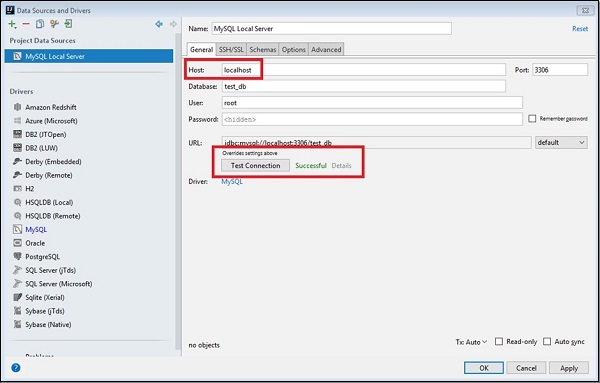Click the import data sources icon
This screenshot has width=600, height=383.
coord(68,24)
